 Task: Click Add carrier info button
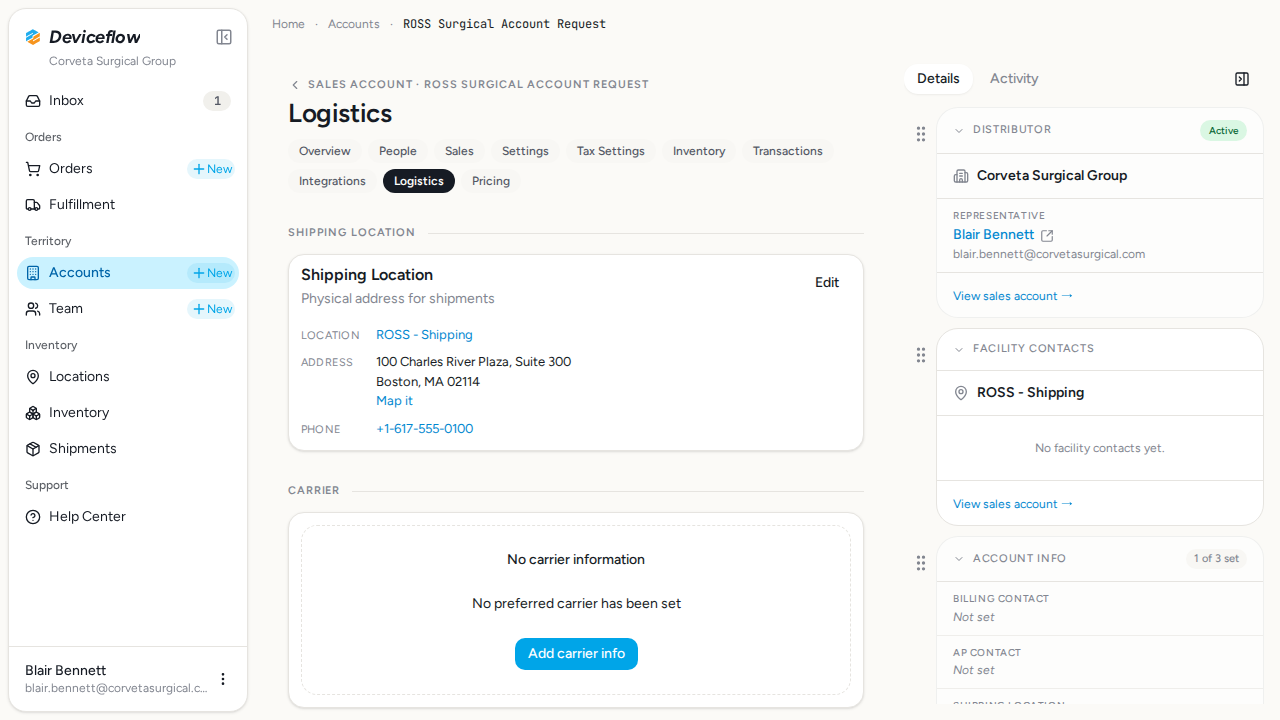point(576,654)
